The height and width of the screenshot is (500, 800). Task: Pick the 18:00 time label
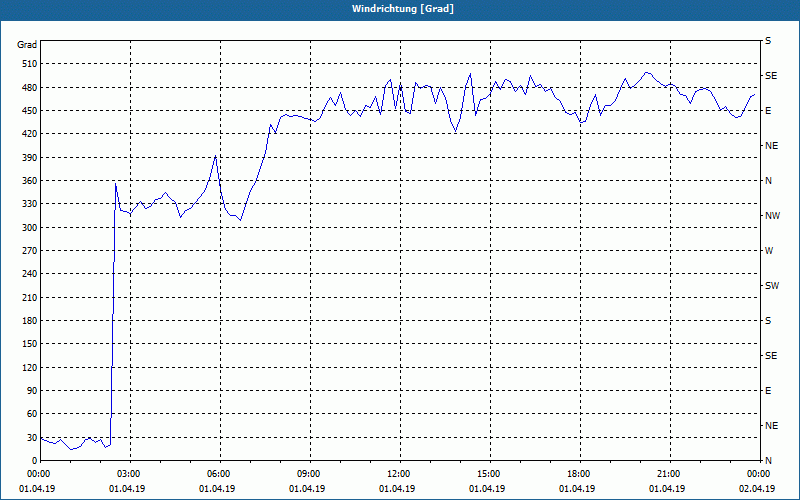coord(578,474)
